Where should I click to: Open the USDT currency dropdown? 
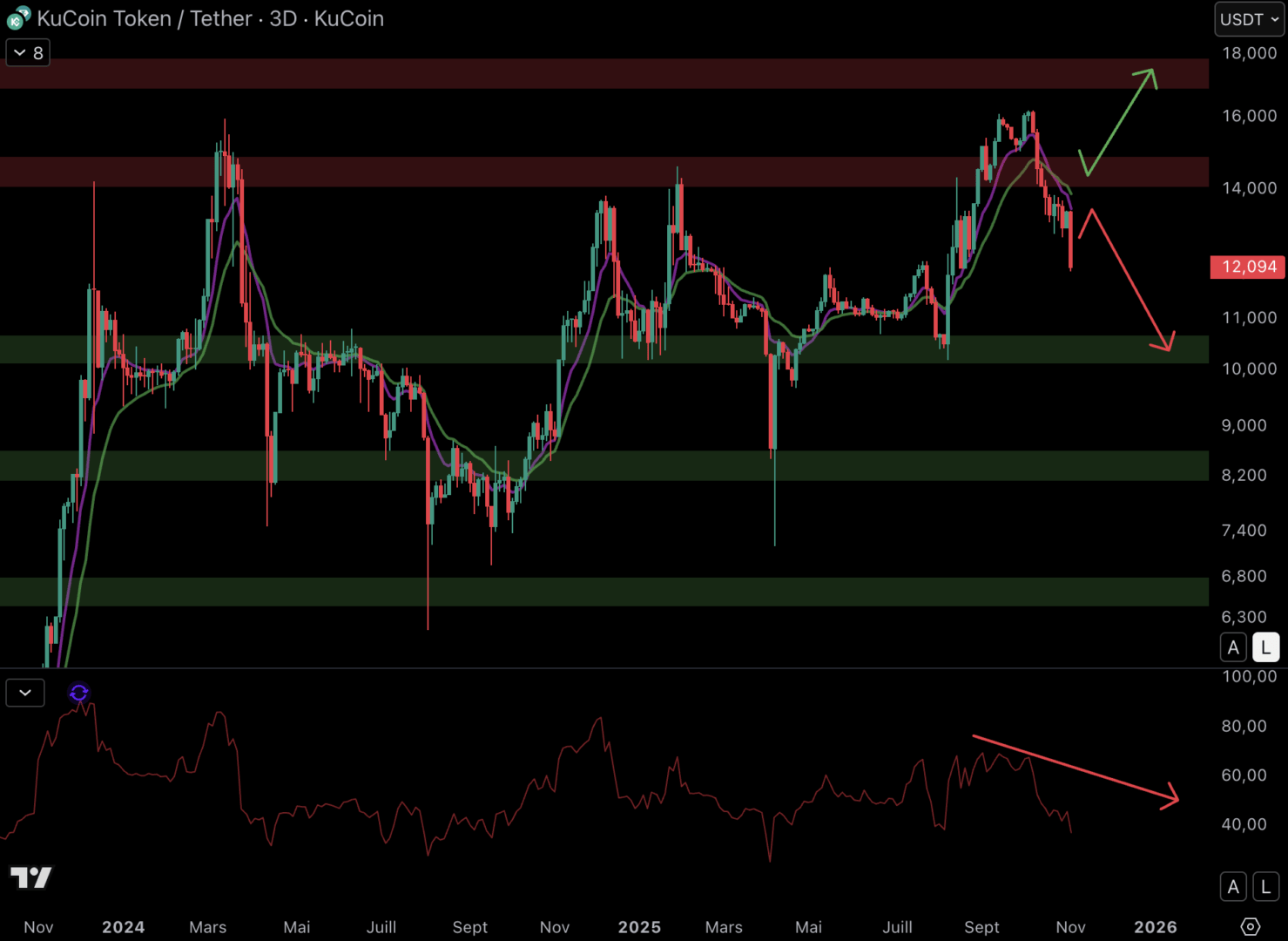(1249, 19)
